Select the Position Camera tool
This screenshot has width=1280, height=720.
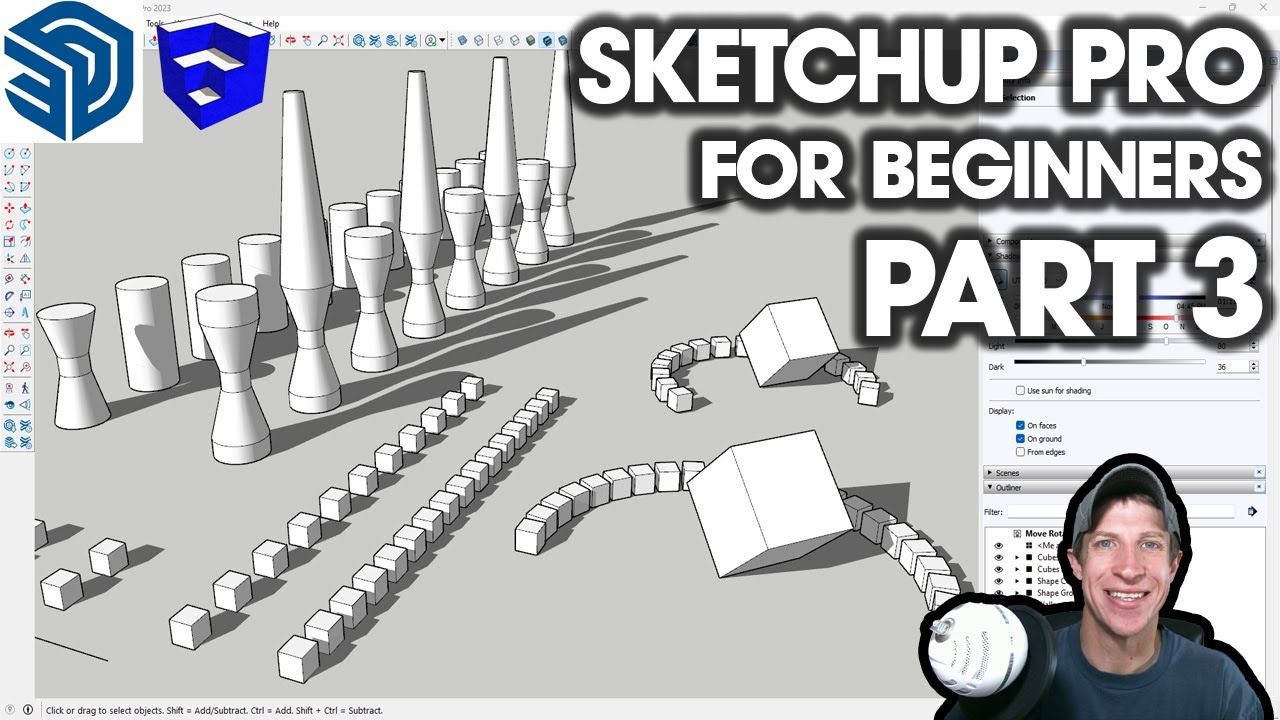coord(9,388)
